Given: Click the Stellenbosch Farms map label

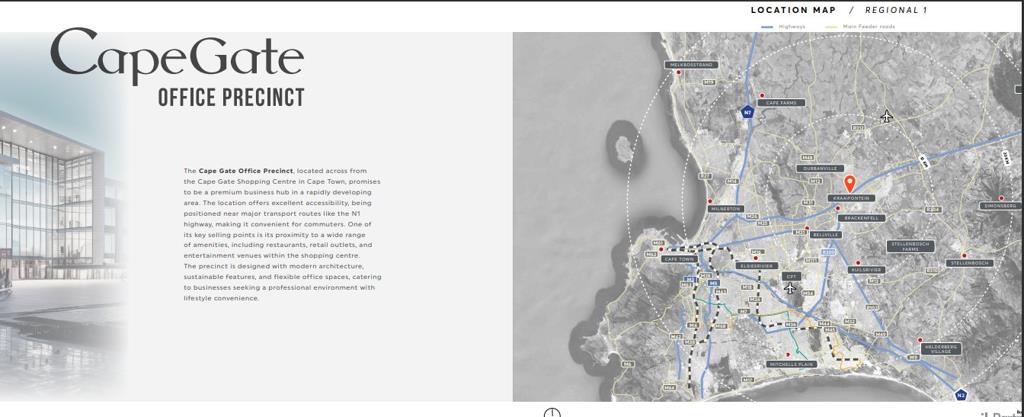Looking at the screenshot, I should click(x=910, y=246).
